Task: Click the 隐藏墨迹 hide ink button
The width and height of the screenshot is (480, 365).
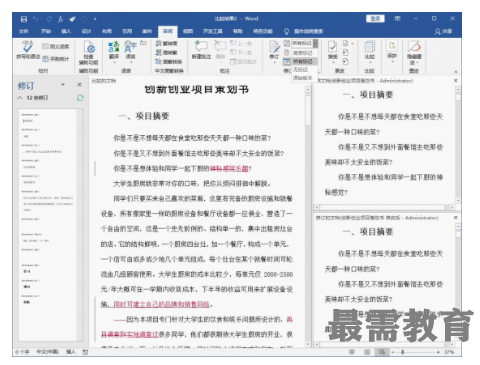Action: 414,53
